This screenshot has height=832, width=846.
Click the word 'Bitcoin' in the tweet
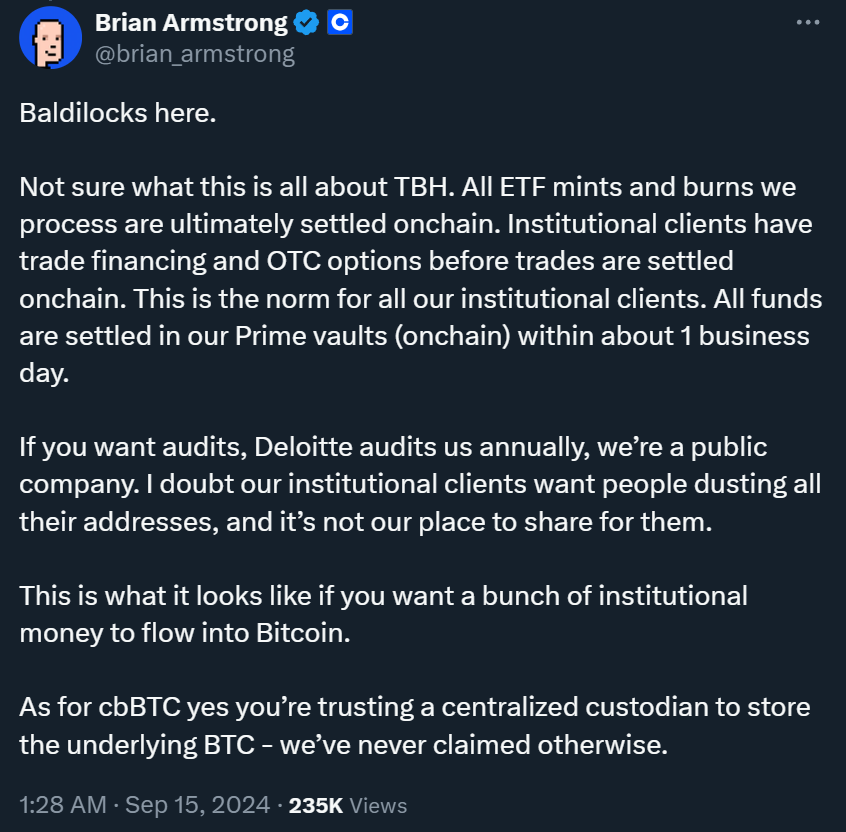point(303,633)
